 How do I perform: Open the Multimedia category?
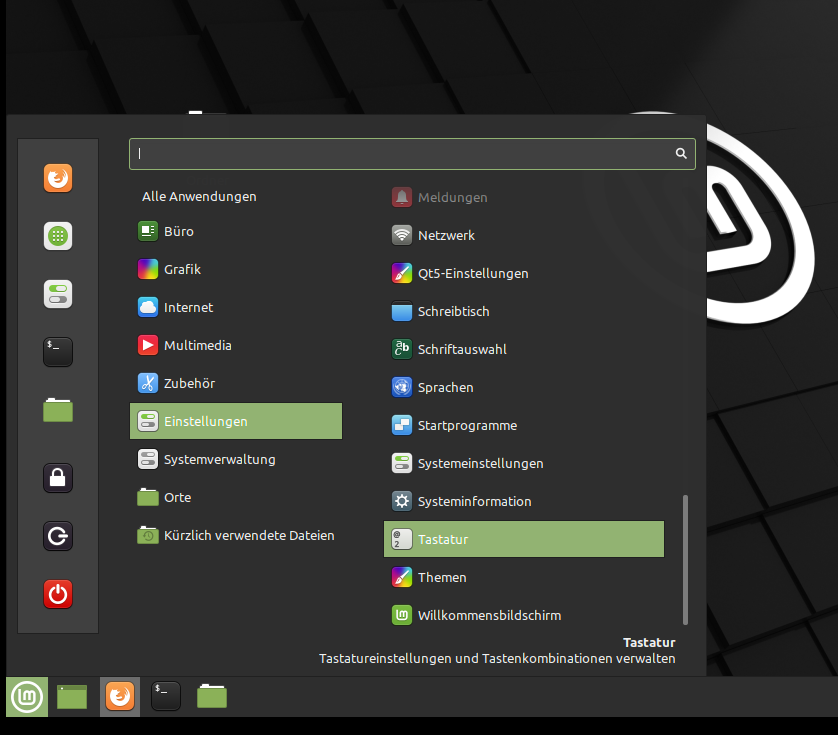pyautogui.click(x=236, y=345)
